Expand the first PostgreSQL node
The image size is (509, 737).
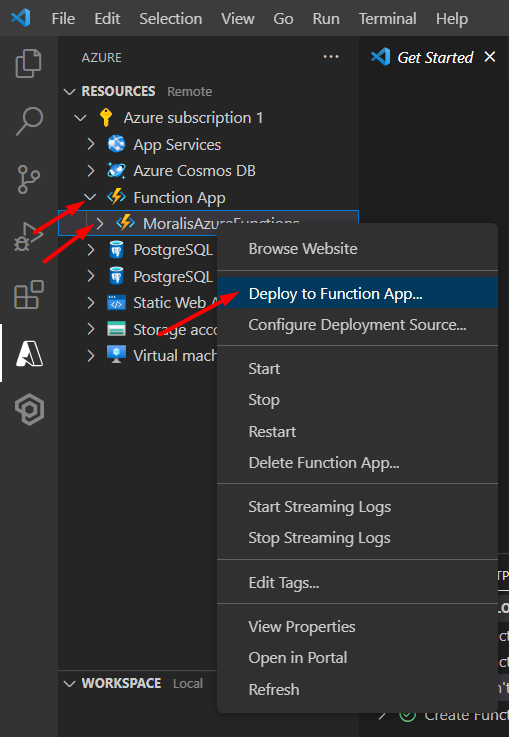[x=91, y=250]
